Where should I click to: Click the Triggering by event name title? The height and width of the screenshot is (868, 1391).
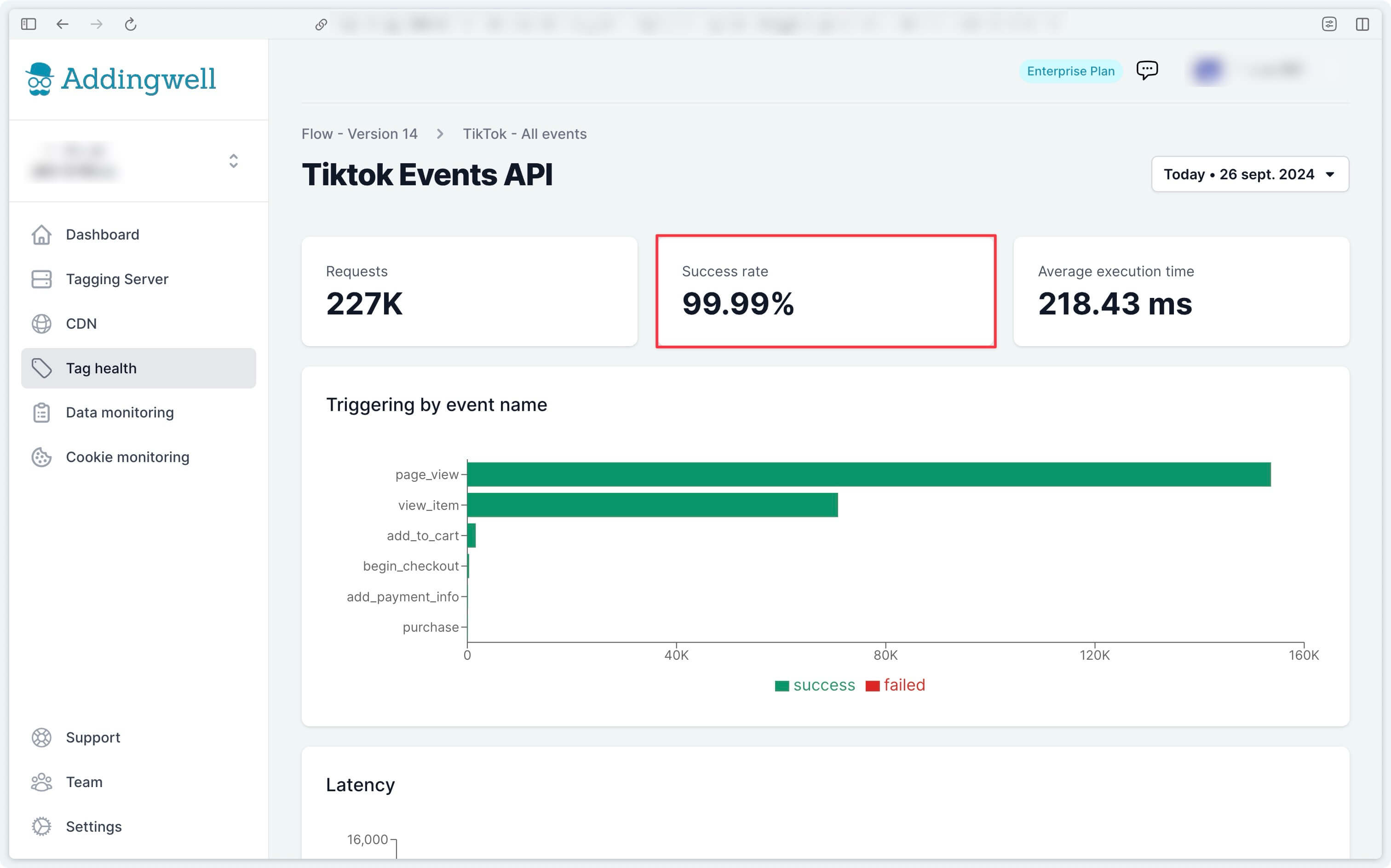(437, 405)
